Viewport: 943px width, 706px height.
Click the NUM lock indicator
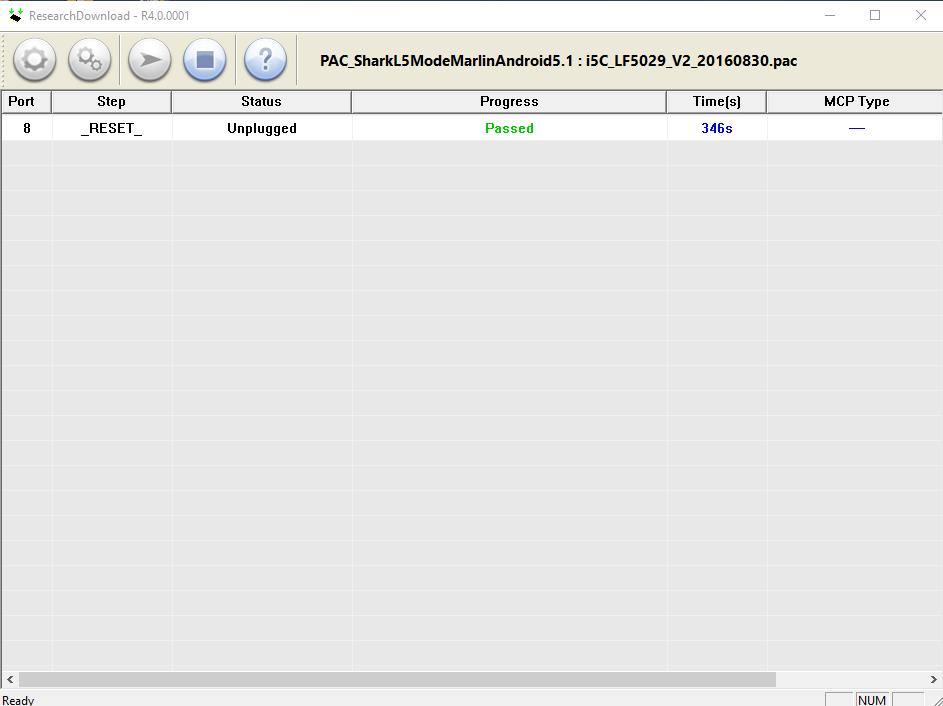[871, 699]
